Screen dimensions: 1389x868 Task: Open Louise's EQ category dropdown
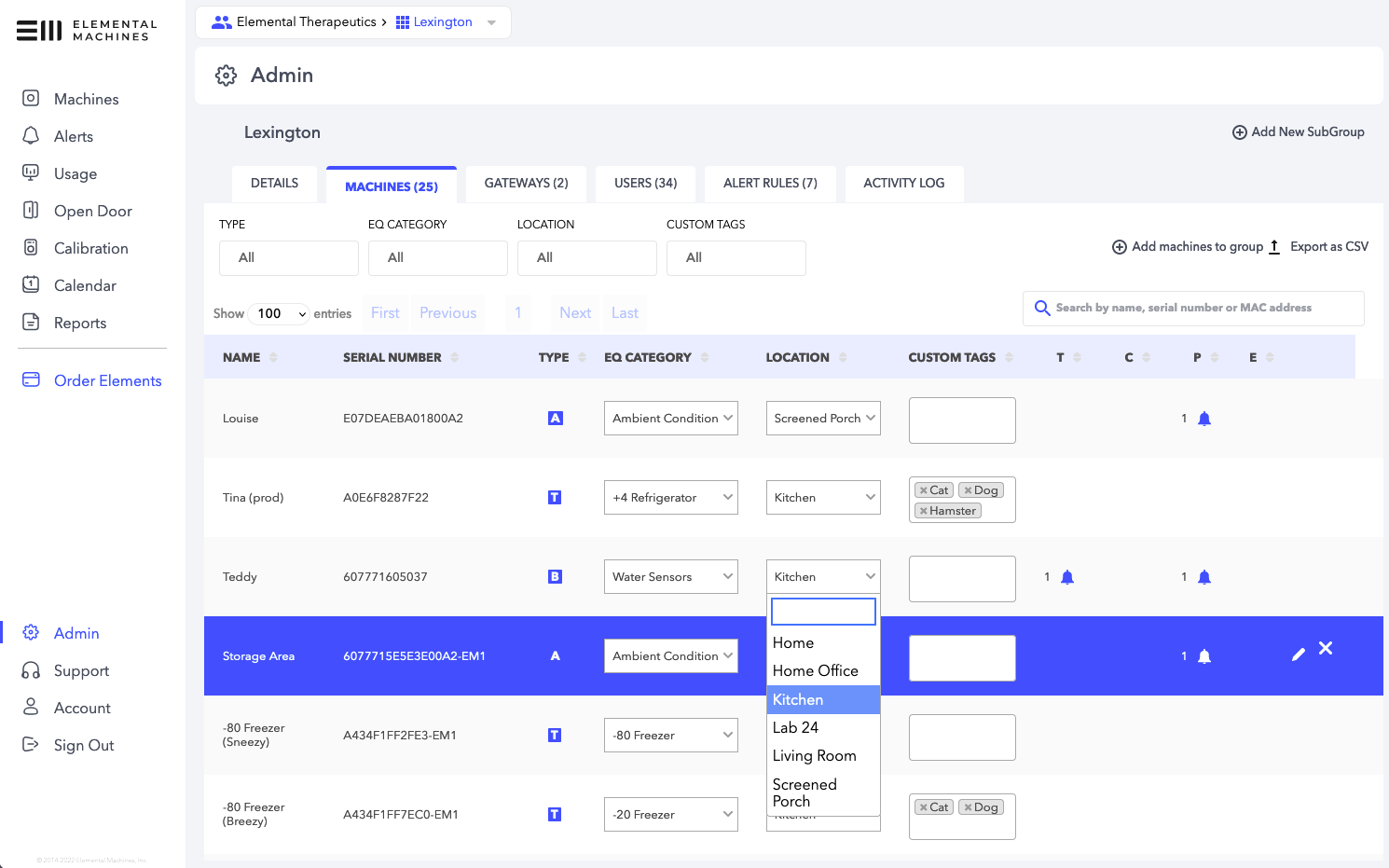[x=670, y=419]
